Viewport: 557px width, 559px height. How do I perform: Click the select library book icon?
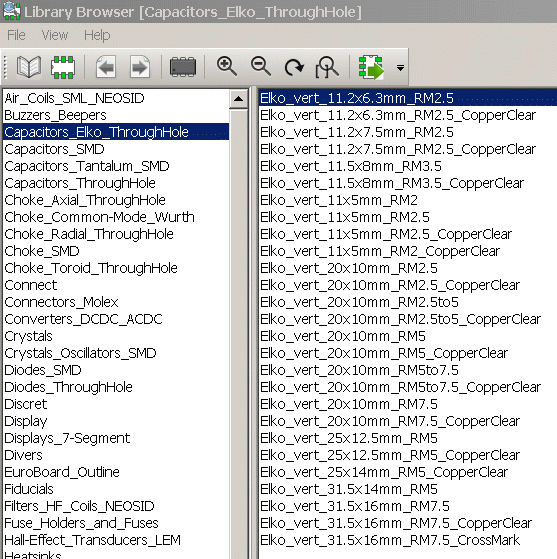(x=29, y=67)
